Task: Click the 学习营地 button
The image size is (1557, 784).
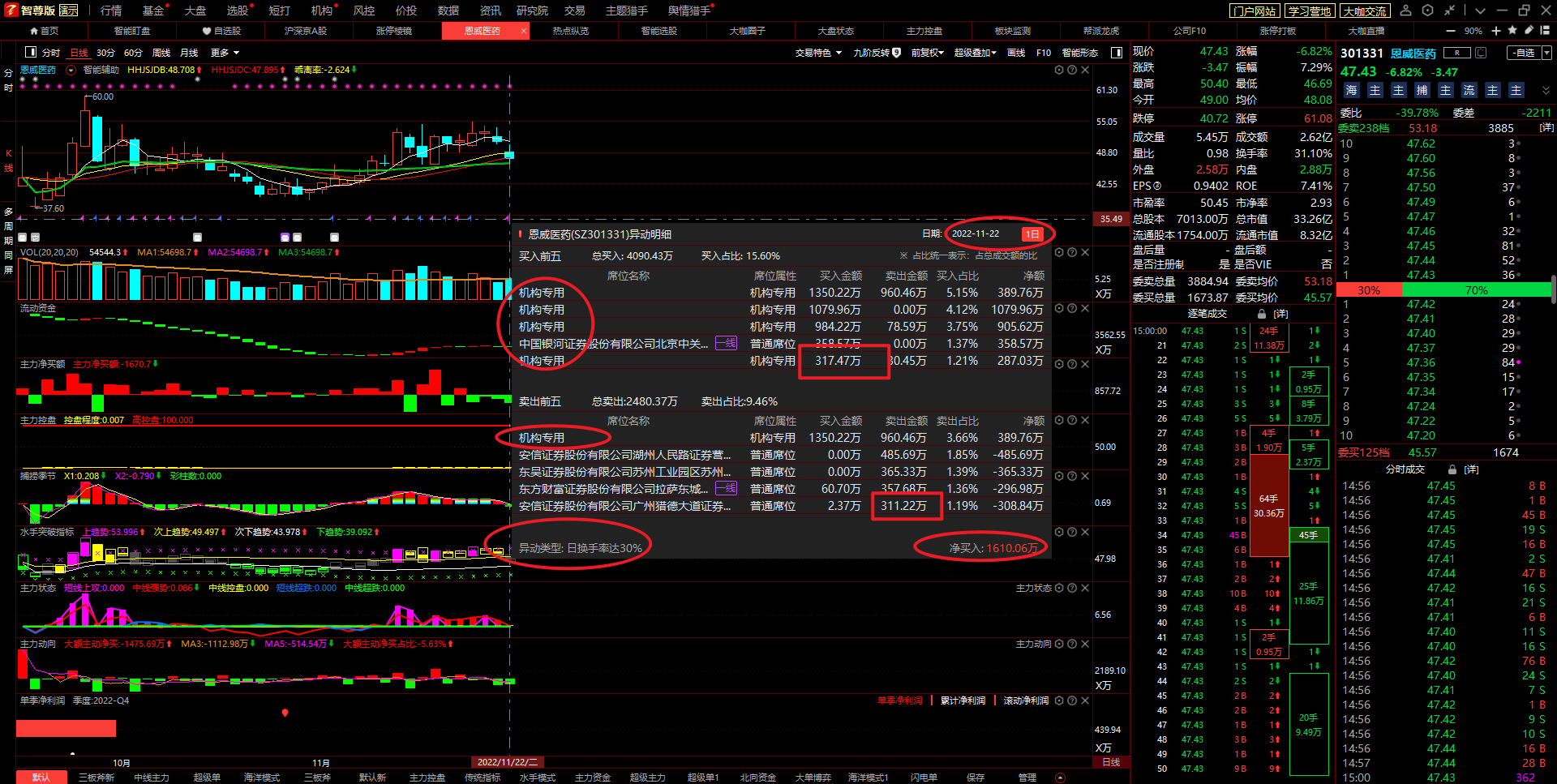Action: [1310, 11]
